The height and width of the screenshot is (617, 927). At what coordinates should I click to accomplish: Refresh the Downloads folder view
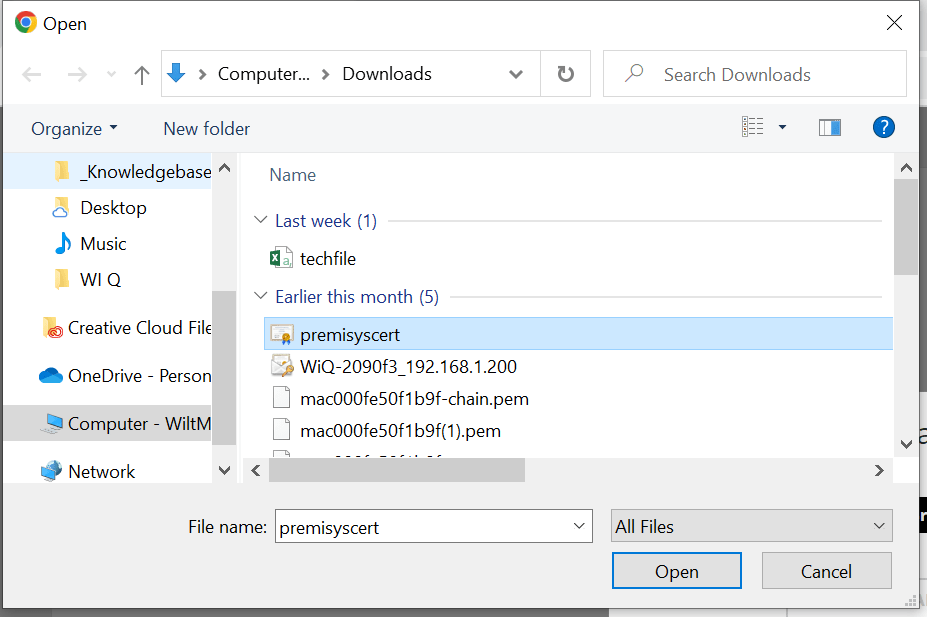[x=566, y=73]
